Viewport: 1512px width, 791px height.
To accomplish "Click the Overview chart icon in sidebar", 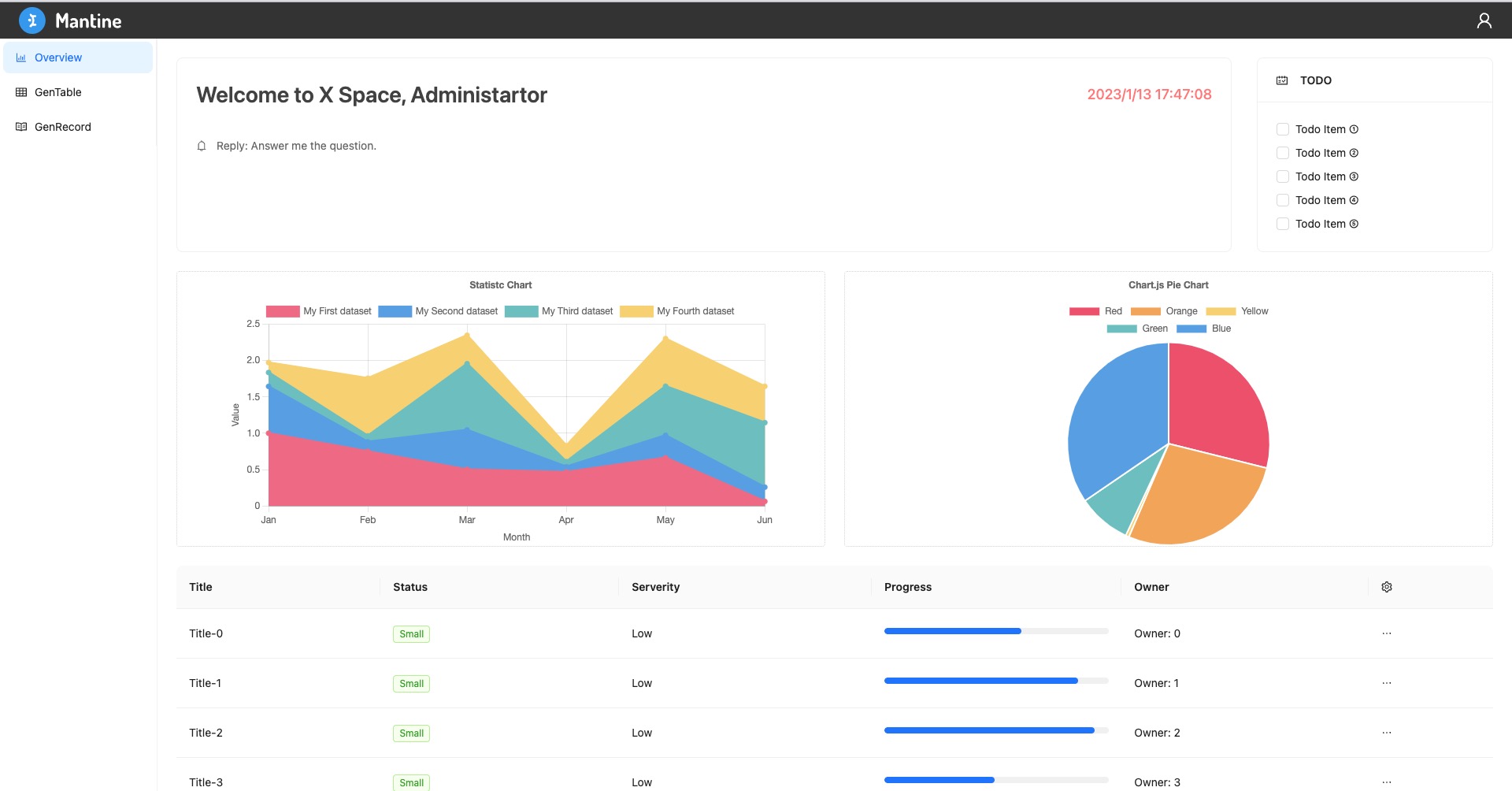I will [21, 58].
